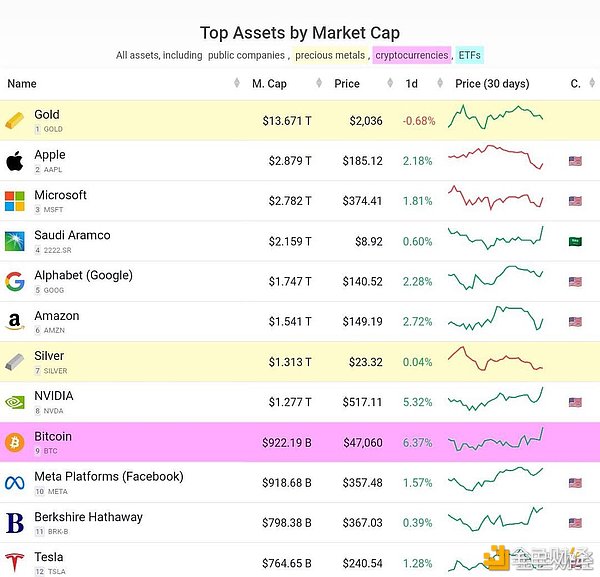Click the Saudi Aramco logo icon
The width and height of the screenshot is (600, 577).
[15, 241]
